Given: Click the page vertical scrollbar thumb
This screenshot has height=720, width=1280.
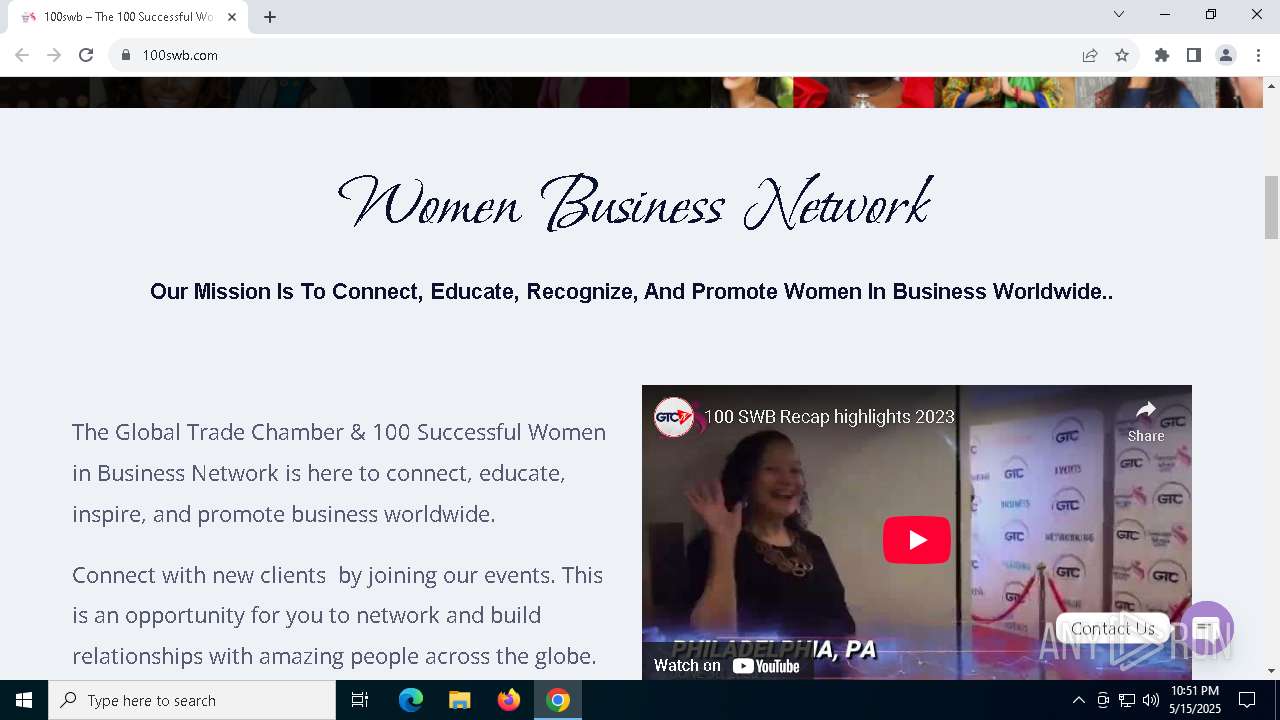Looking at the screenshot, I should 1271,207.
